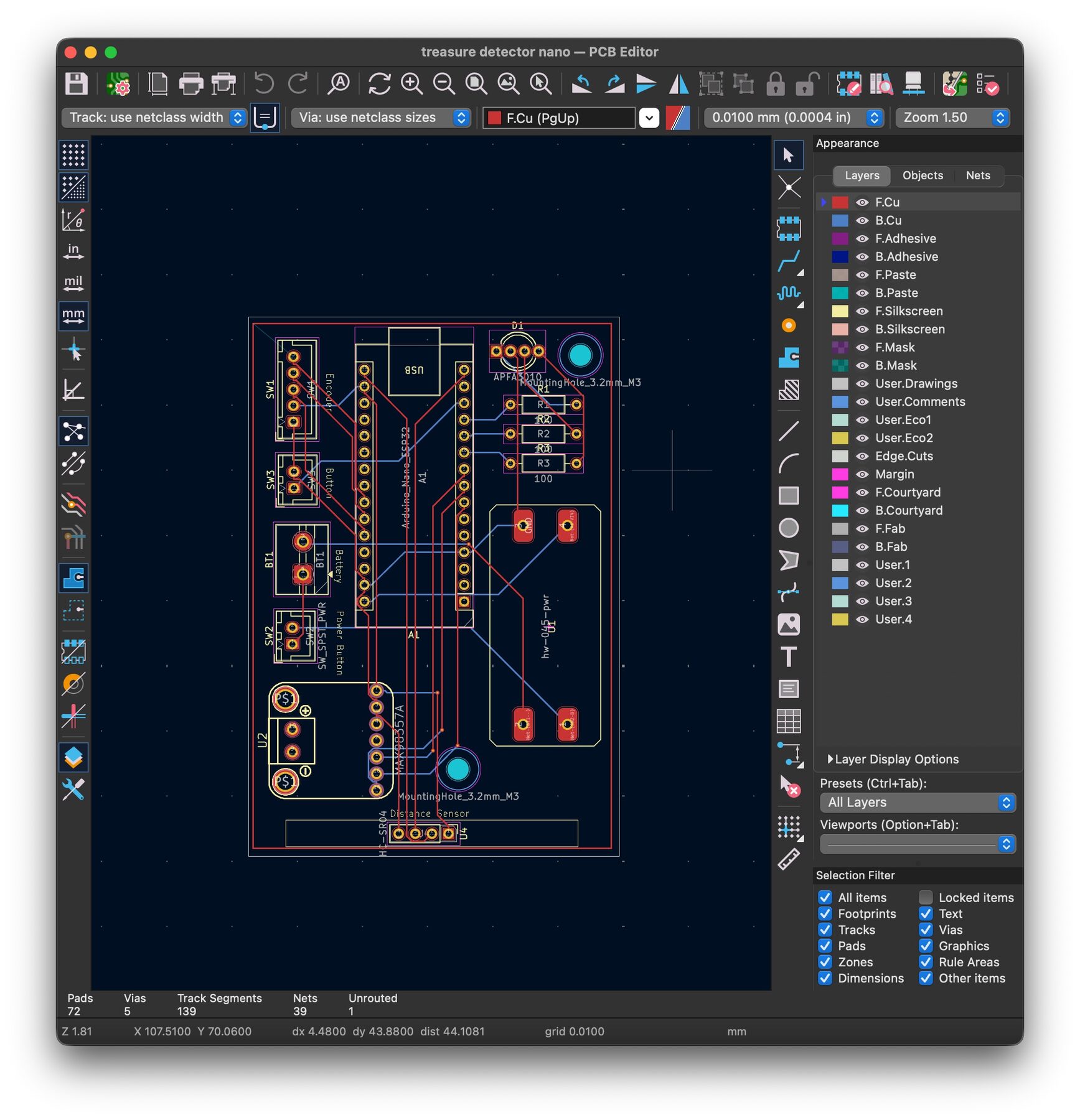Choose the Add Vias tool

[x=789, y=325]
